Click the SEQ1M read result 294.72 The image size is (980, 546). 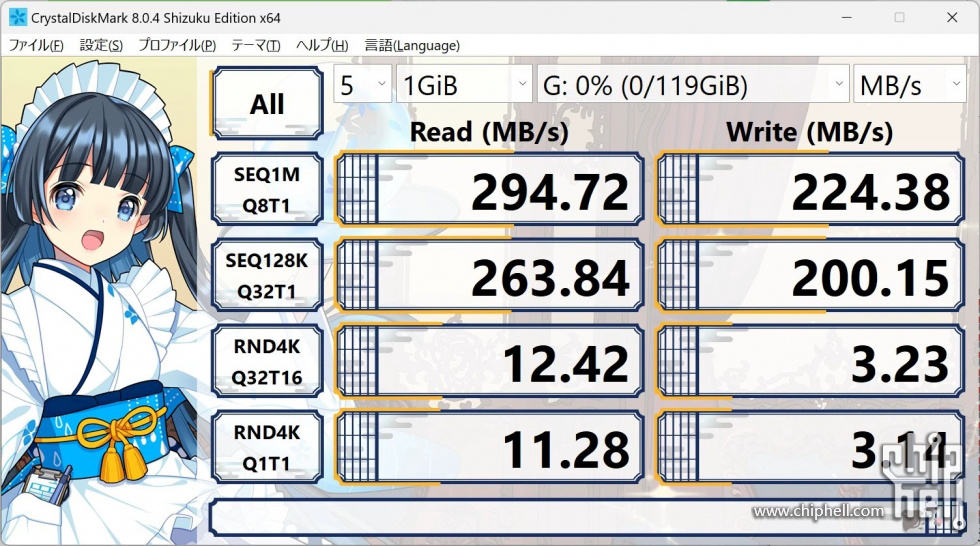489,189
